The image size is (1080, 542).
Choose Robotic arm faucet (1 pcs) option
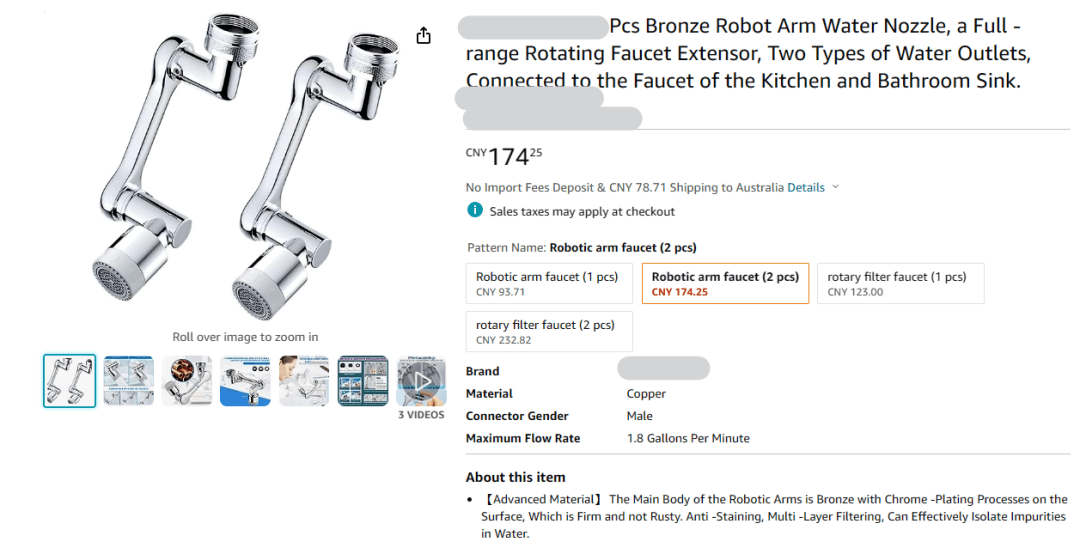(549, 284)
